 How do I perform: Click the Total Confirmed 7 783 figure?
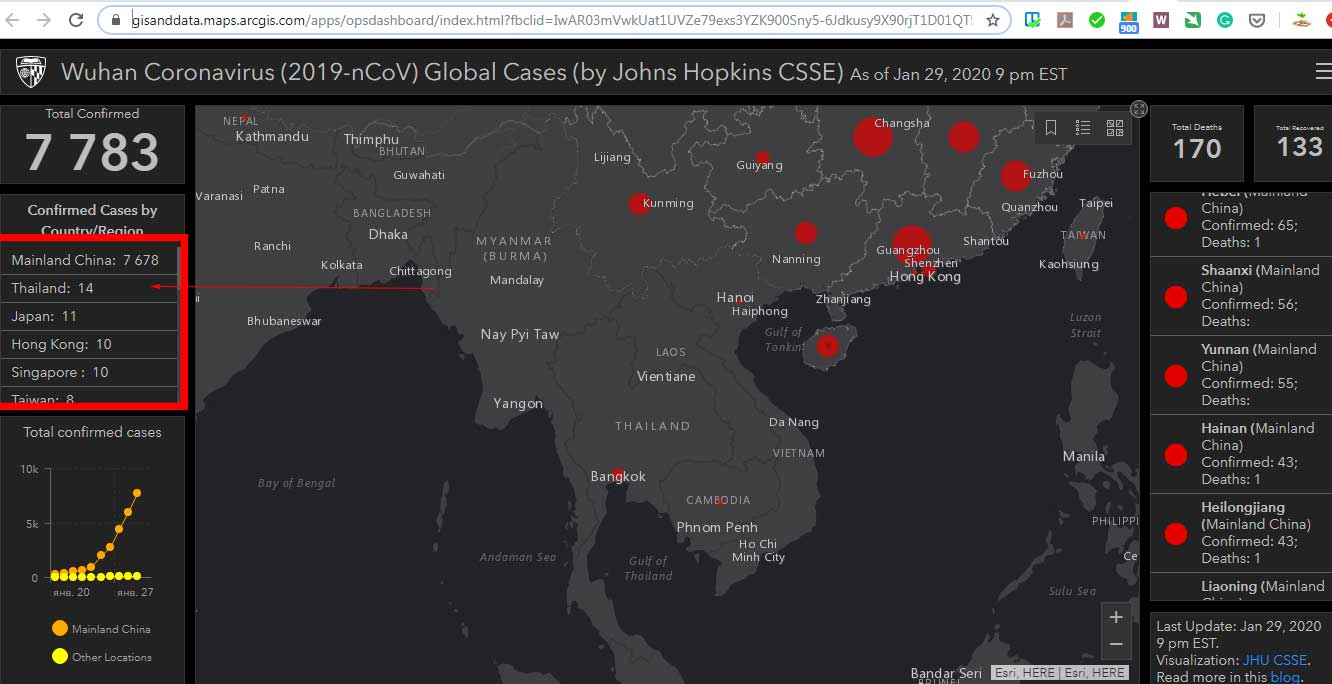pyautogui.click(x=92, y=152)
